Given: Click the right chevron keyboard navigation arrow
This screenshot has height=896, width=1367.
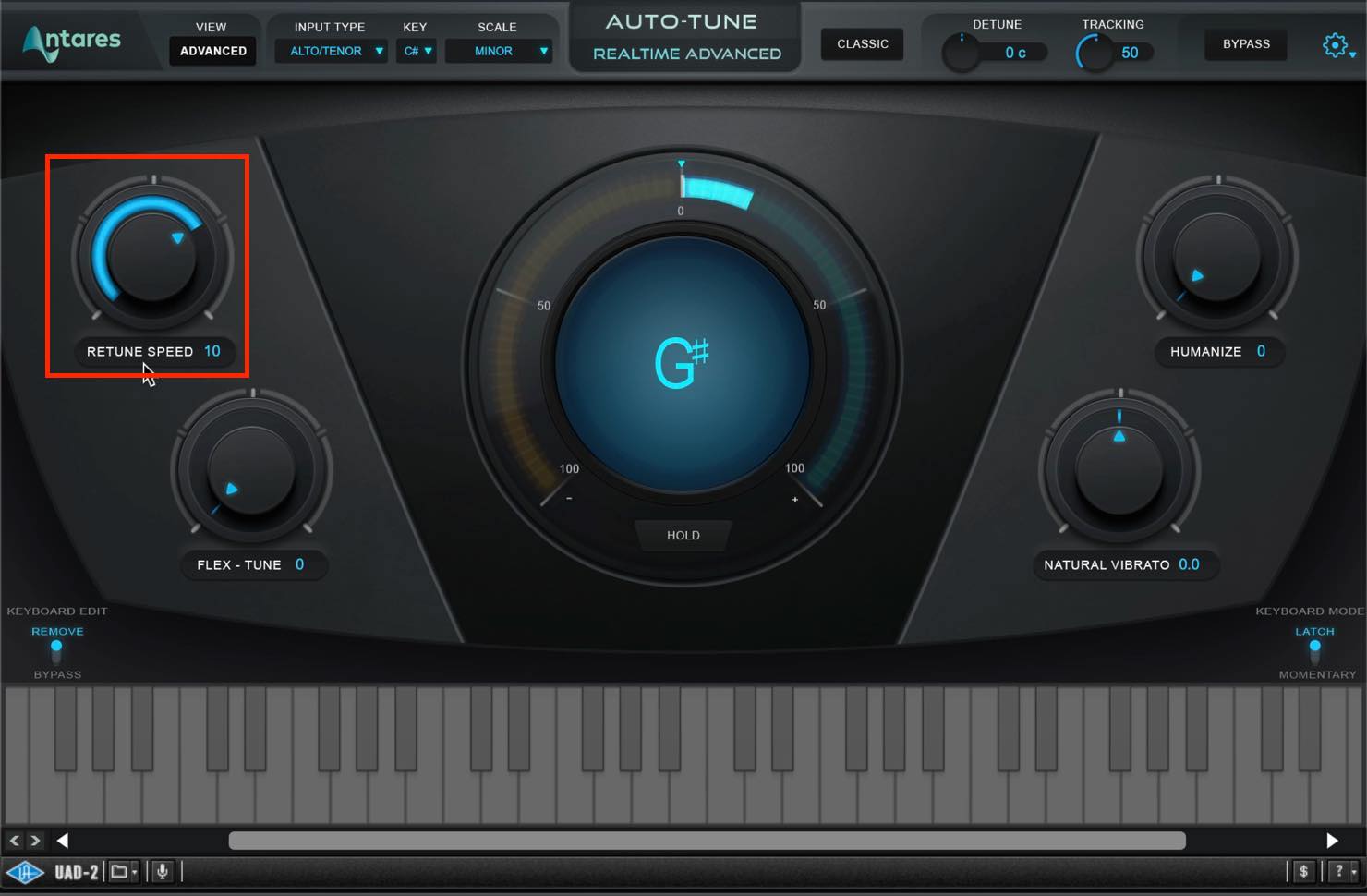Looking at the screenshot, I should [x=35, y=841].
